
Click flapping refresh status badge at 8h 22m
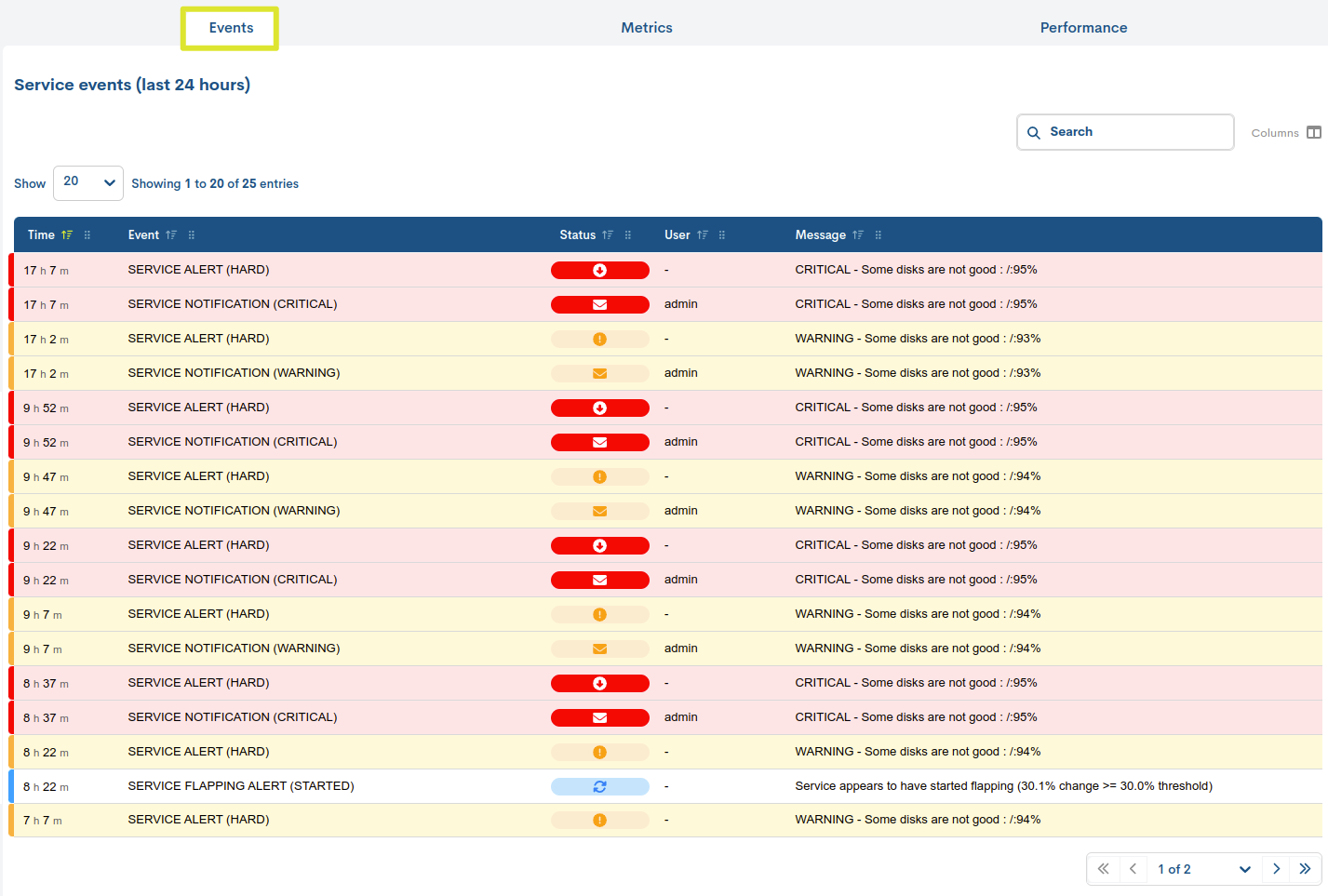(x=600, y=786)
